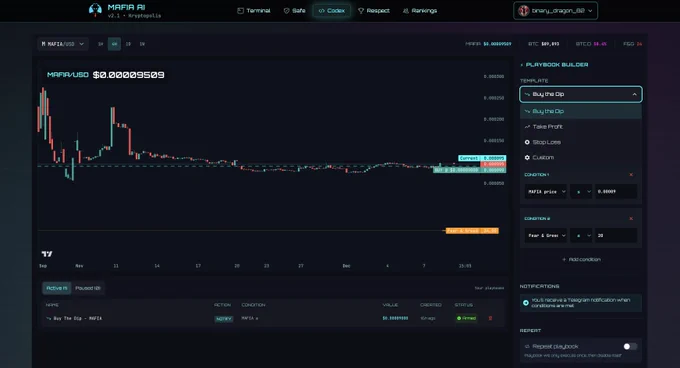Open the Respect nav tab
The width and height of the screenshot is (680, 368).
(374, 10)
